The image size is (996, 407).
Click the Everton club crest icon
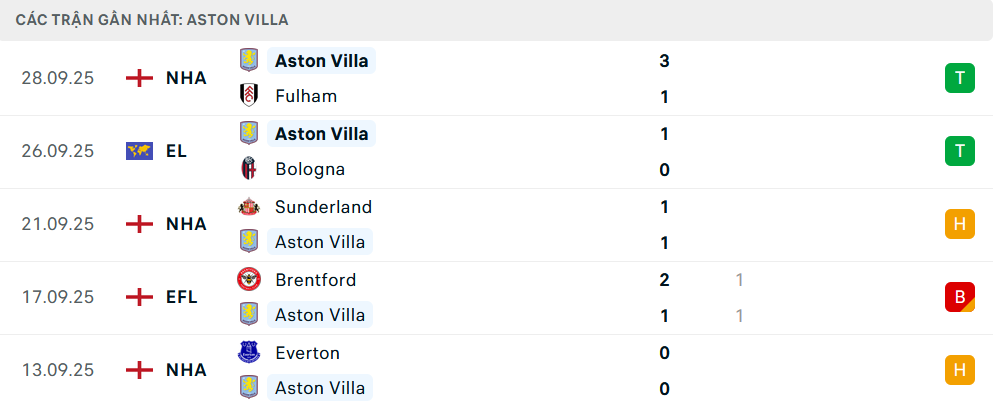(x=248, y=353)
